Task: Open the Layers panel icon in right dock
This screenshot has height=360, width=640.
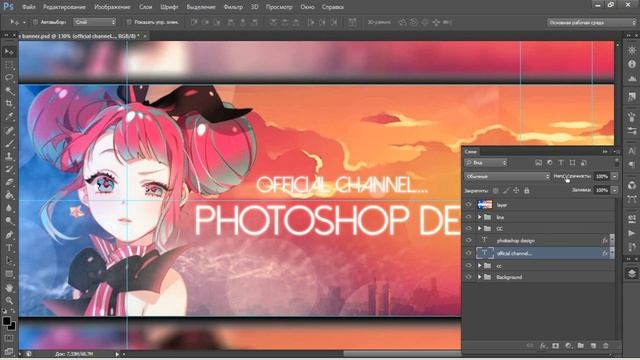Action: [632, 273]
